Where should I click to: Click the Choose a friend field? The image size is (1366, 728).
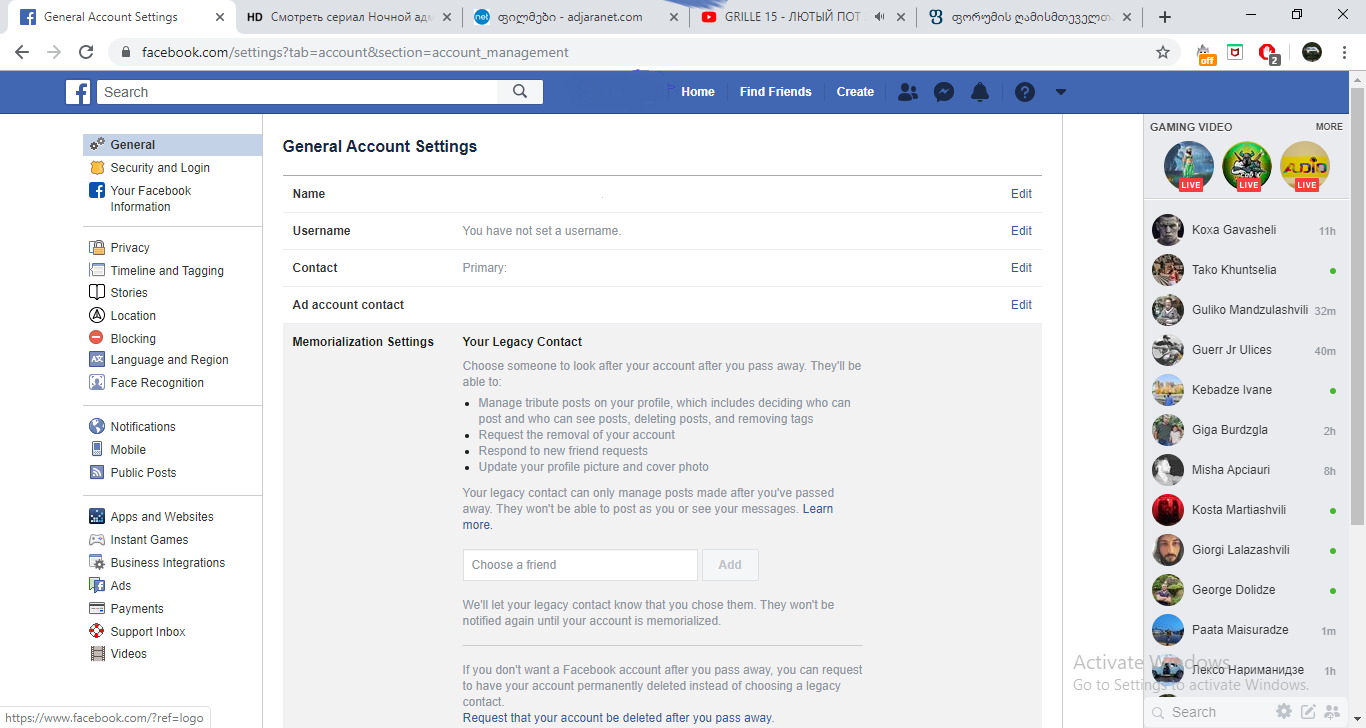[580, 565]
